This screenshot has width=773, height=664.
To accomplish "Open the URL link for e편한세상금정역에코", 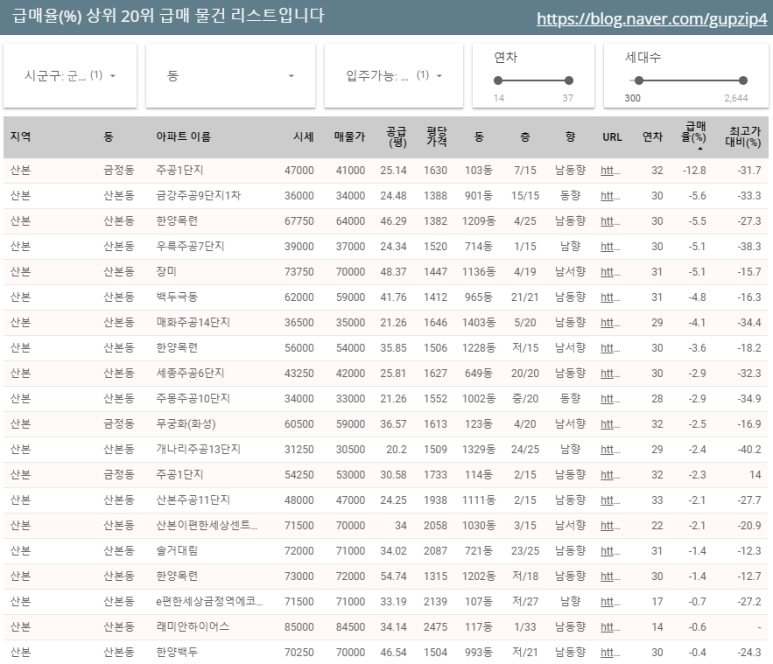I will pyautogui.click(x=610, y=601).
